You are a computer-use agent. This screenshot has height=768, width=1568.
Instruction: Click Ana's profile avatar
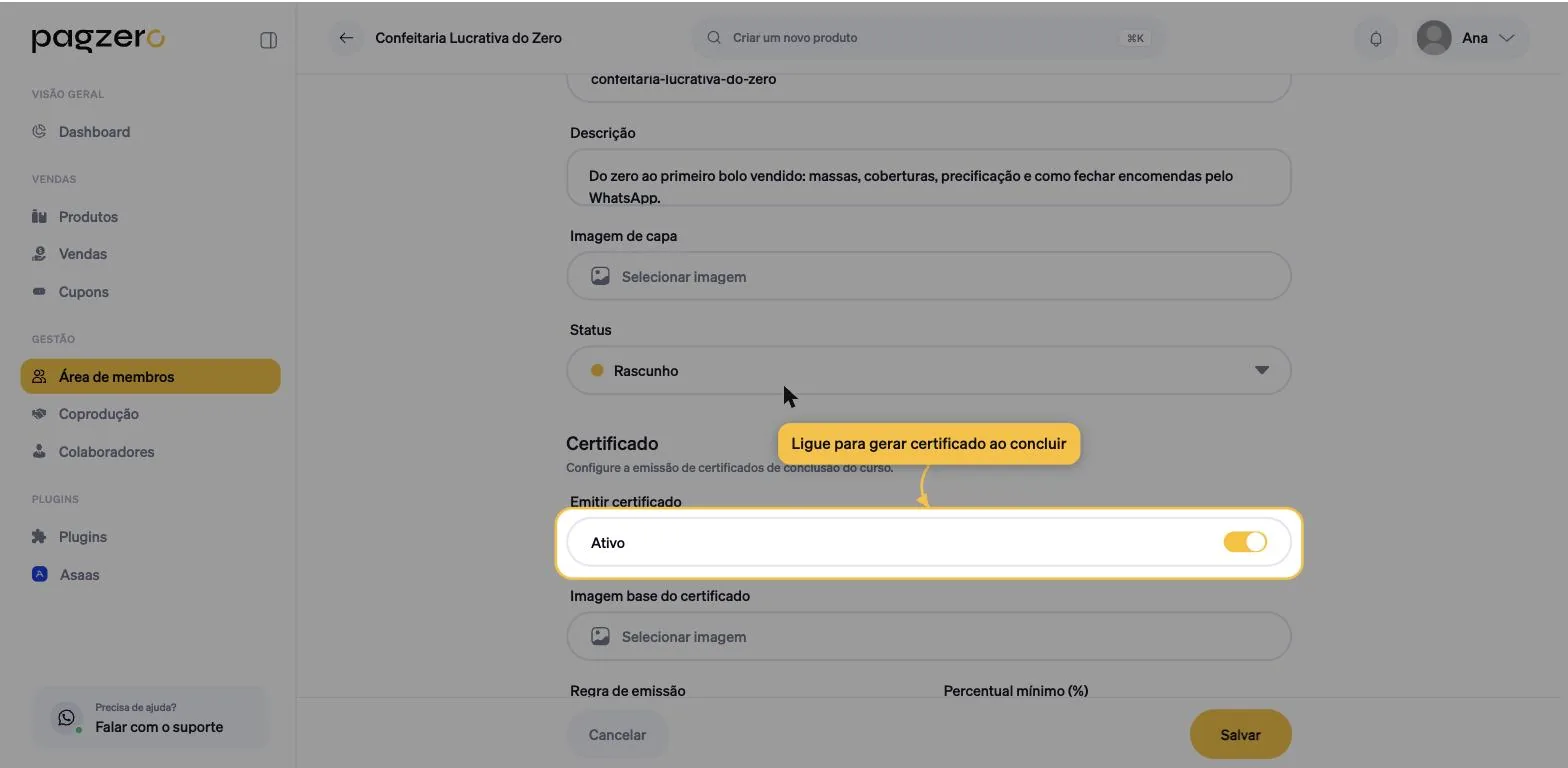[1434, 38]
